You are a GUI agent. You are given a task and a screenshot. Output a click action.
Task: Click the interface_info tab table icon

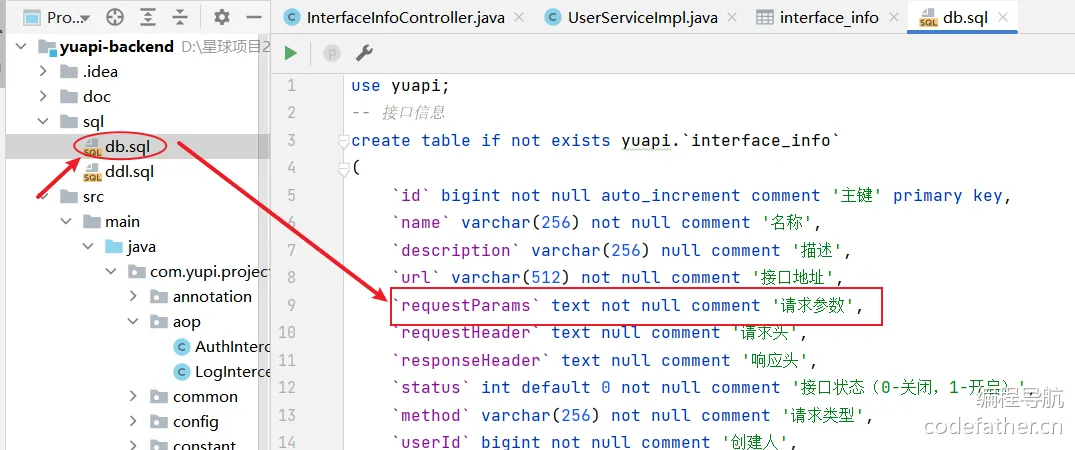coord(764,18)
